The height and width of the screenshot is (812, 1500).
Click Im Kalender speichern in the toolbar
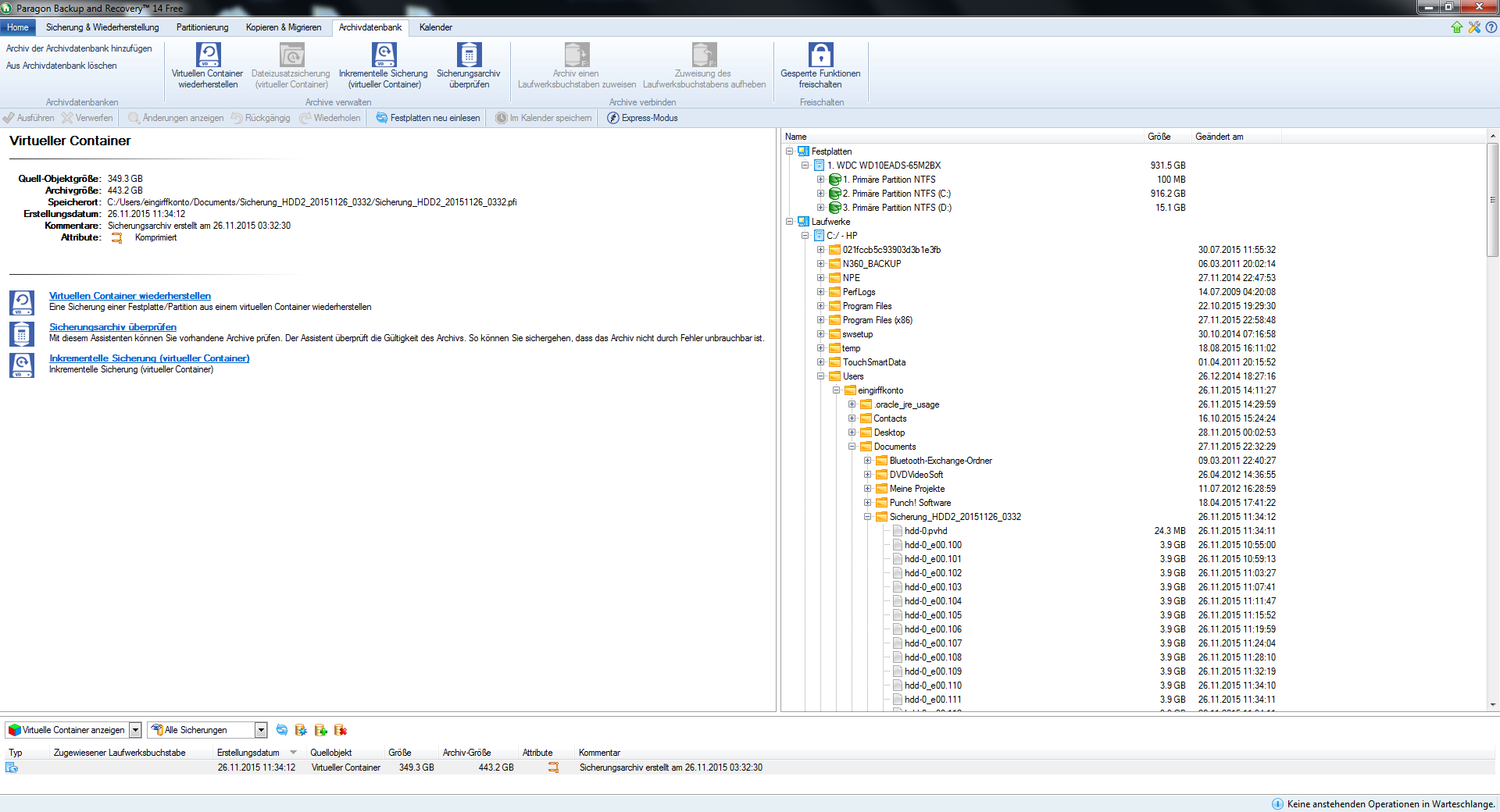point(544,118)
